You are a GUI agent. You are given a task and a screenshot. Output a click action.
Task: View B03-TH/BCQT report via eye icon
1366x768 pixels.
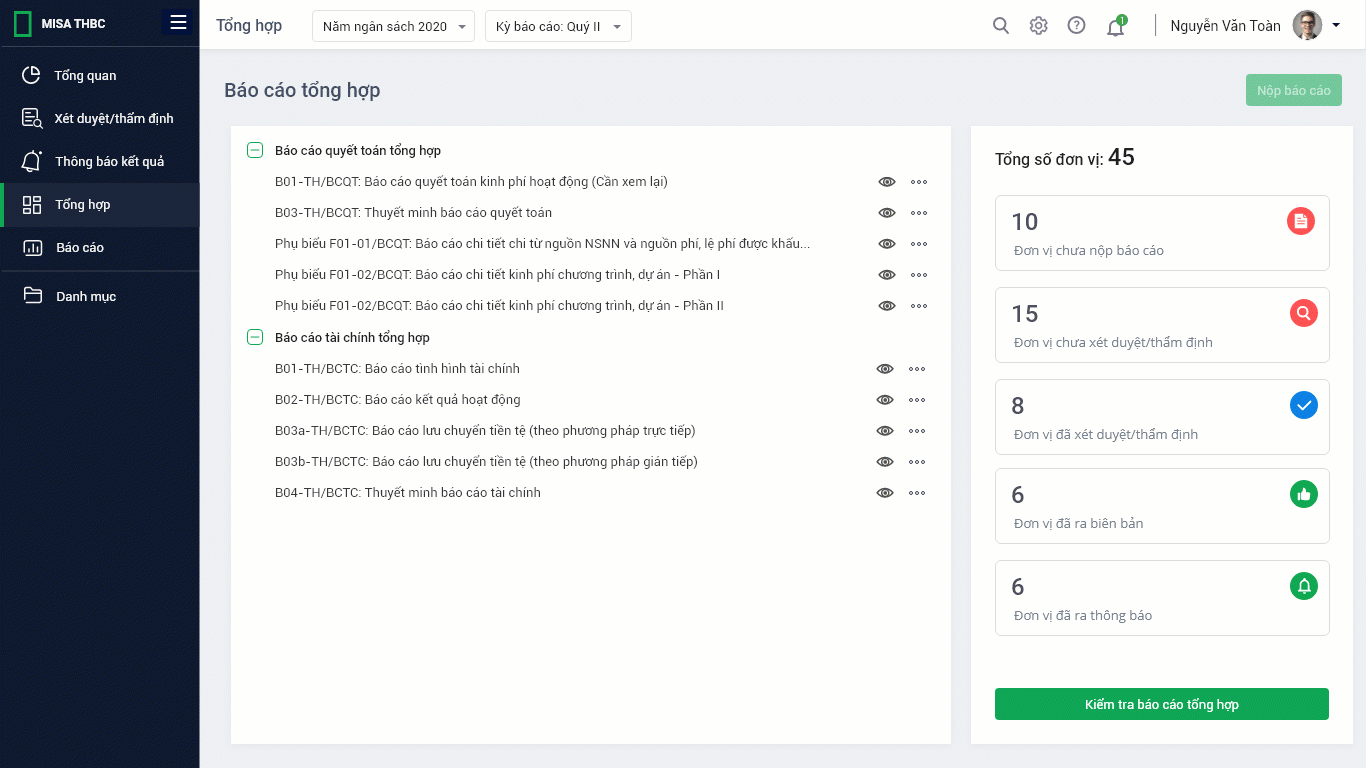click(x=886, y=213)
